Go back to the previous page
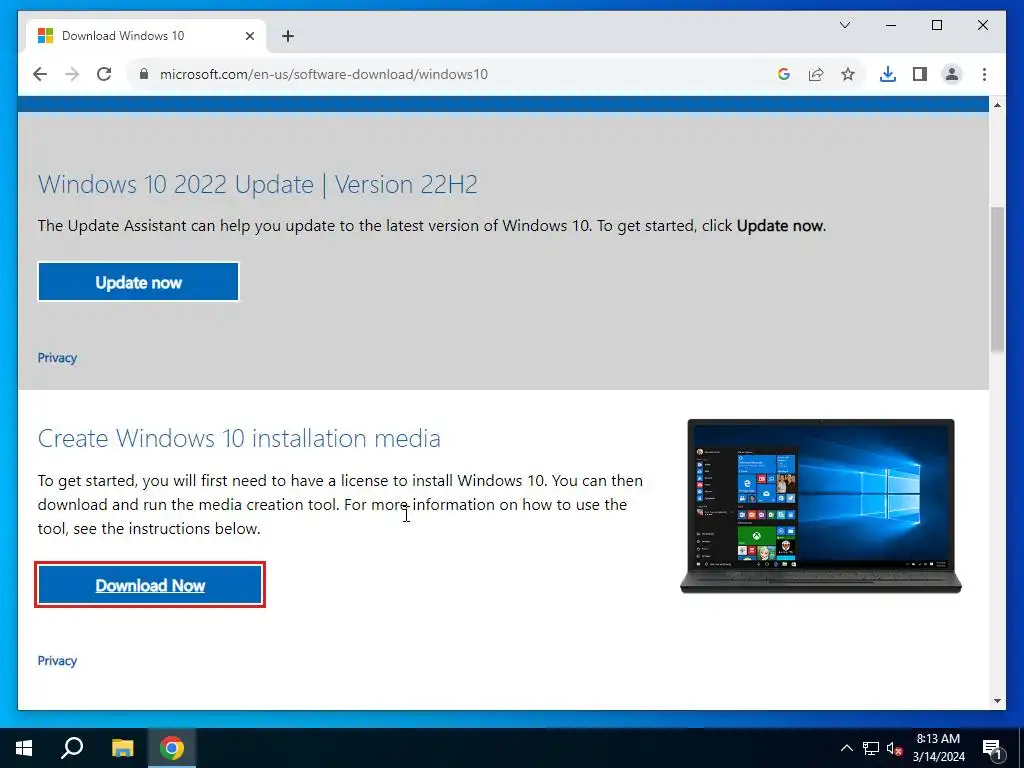Viewport: 1024px width, 768px height. 40,74
